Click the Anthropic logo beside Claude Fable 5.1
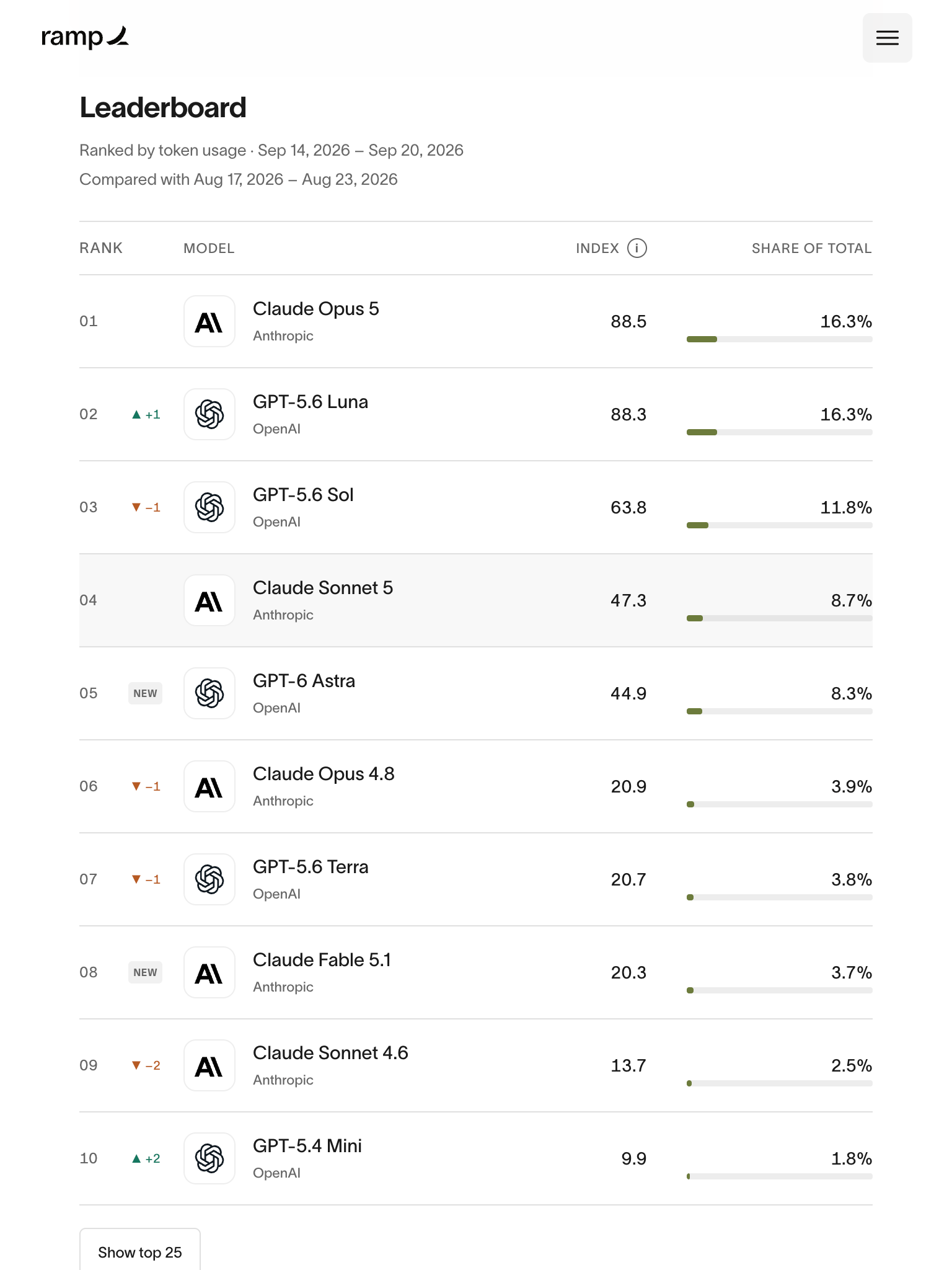The width and height of the screenshot is (952, 1270). pyautogui.click(x=209, y=972)
